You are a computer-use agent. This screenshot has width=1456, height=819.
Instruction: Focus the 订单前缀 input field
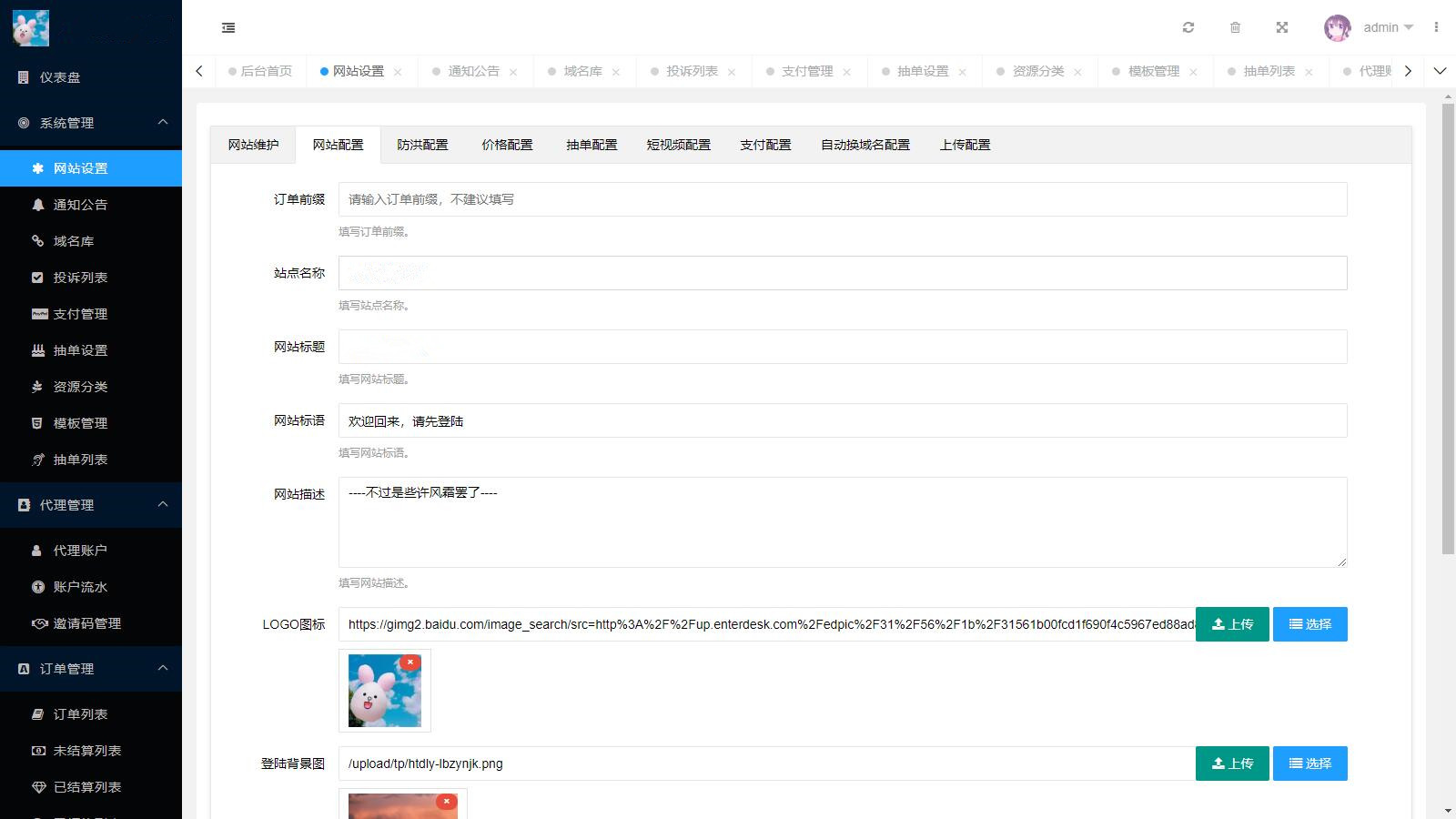(843, 199)
